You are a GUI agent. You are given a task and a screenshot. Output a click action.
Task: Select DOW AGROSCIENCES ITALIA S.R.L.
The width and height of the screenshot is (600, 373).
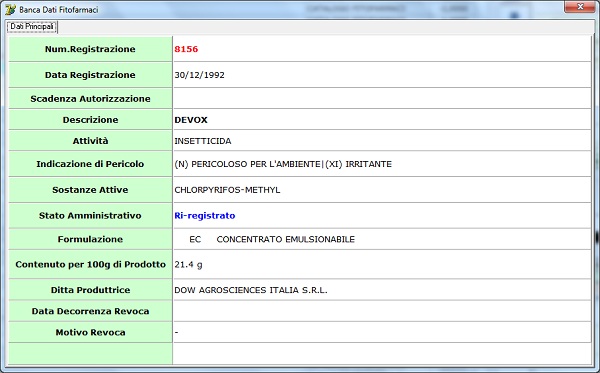click(251, 290)
